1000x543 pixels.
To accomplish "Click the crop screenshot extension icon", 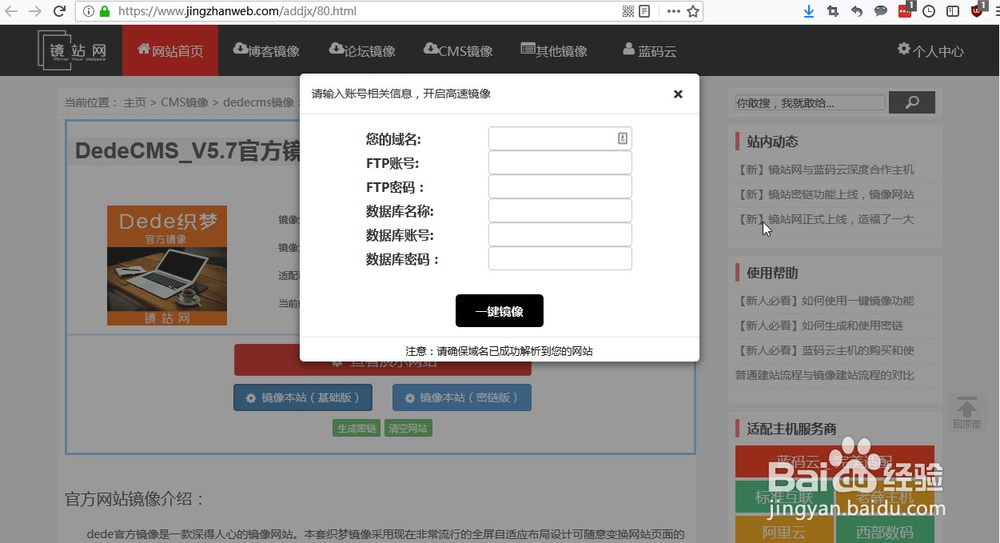I will (832, 11).
